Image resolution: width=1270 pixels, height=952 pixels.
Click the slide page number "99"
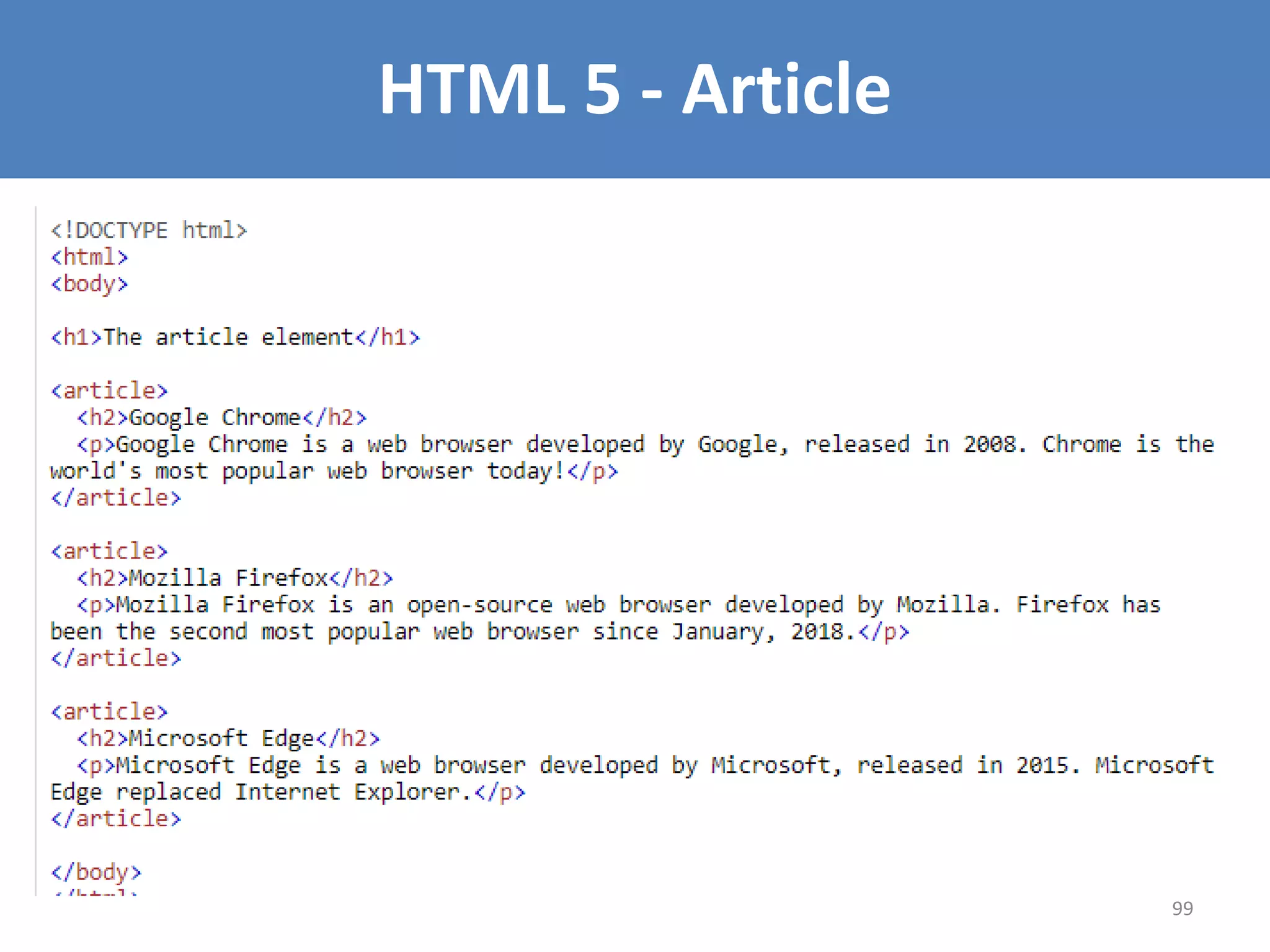1182,908
